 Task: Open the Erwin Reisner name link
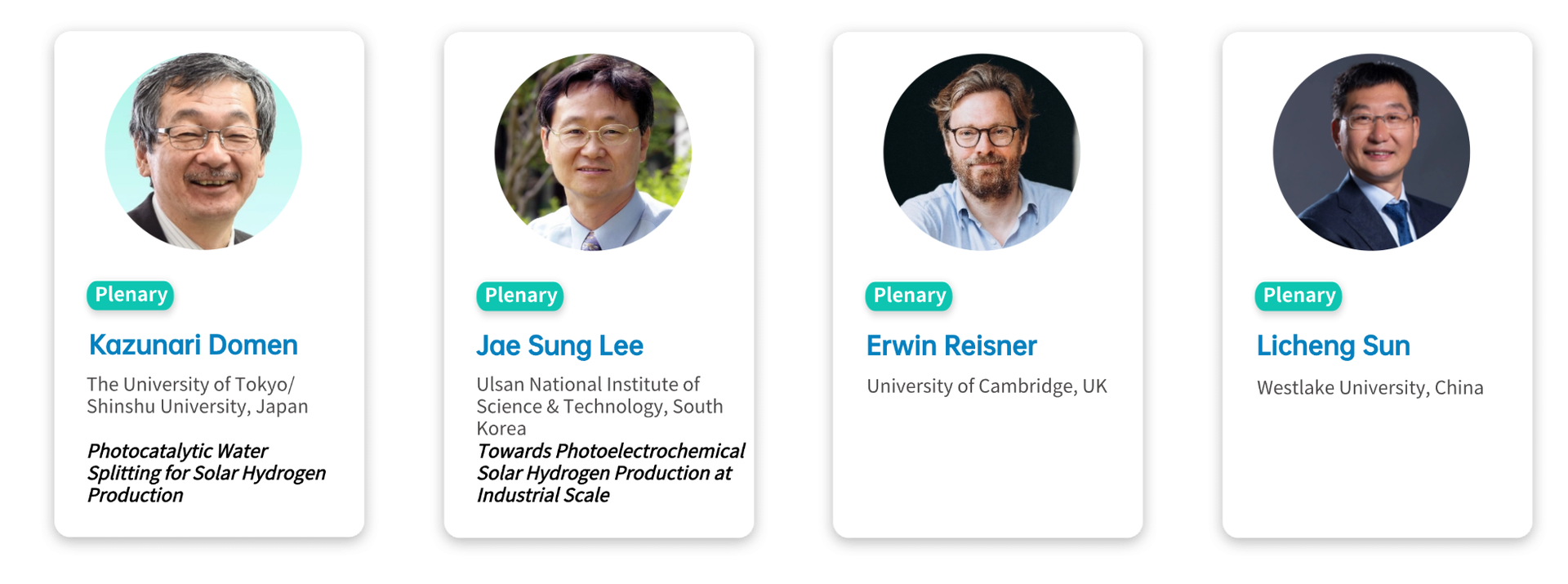click(x=951, y=345)
